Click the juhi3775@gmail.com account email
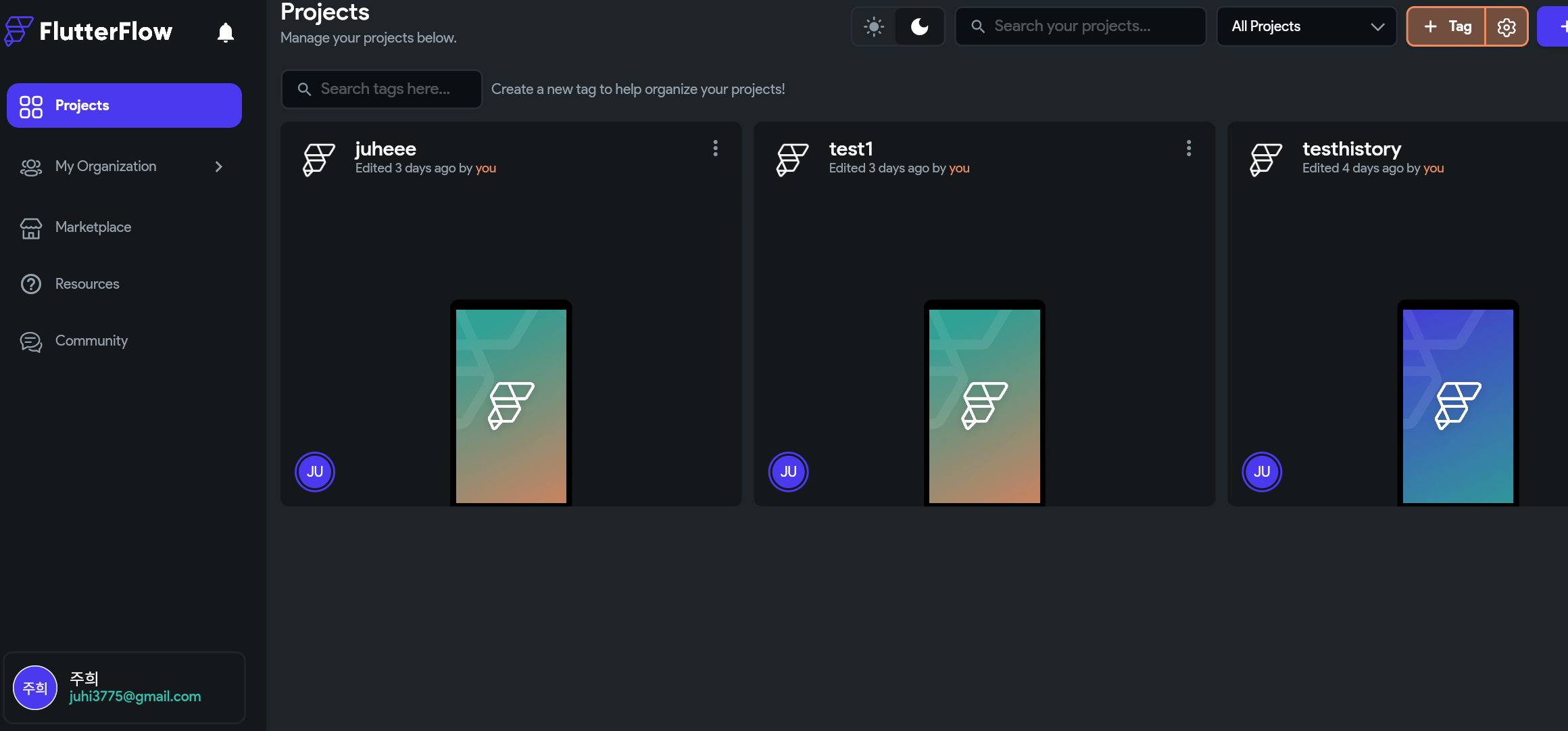Image resolution: width=1568 pixels, height=731 pixels. (x=135, y=697)
